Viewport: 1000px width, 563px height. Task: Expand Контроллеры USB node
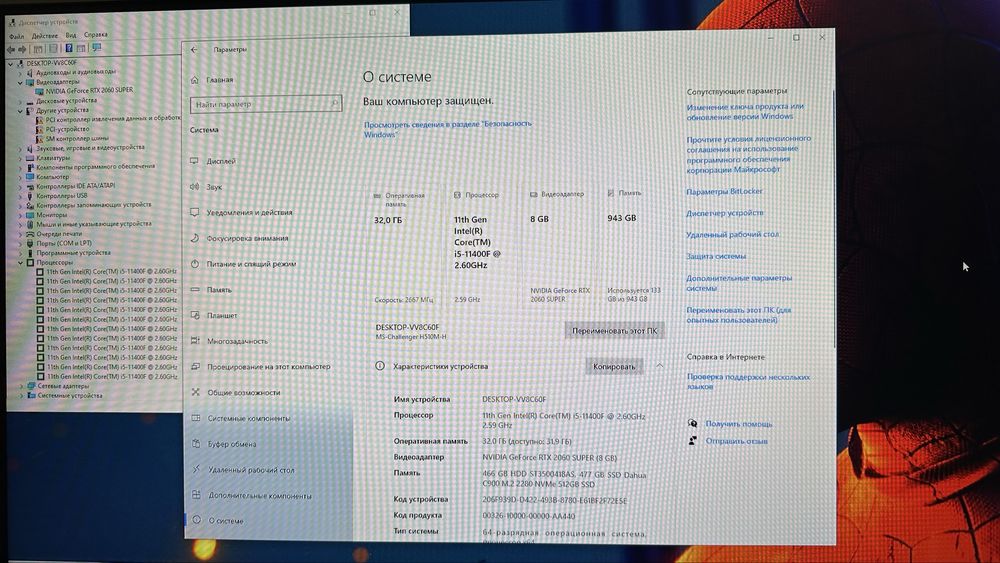point(20,196)
